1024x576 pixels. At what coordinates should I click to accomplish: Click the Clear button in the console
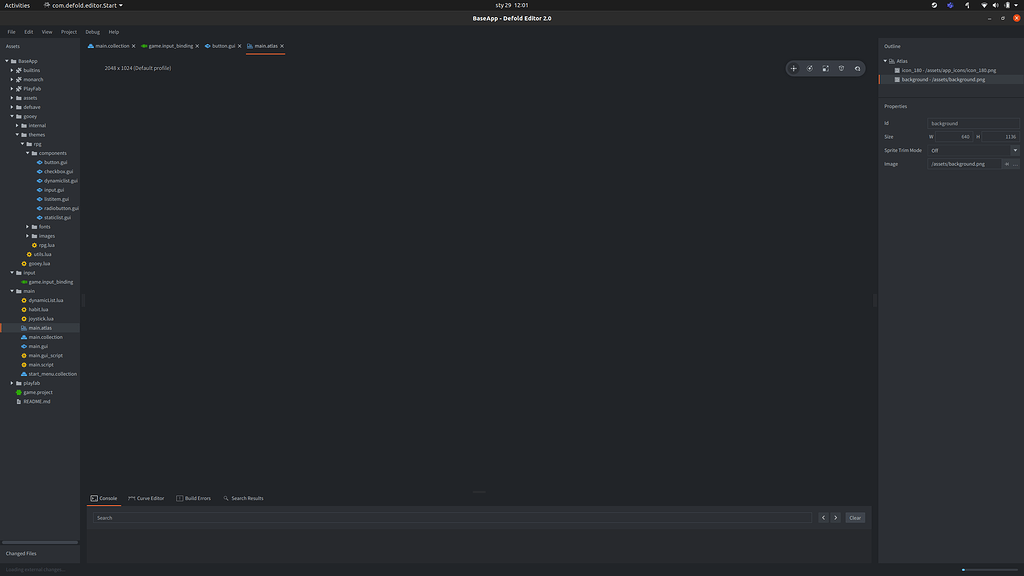pyautogui.click(x=855, y=517)
